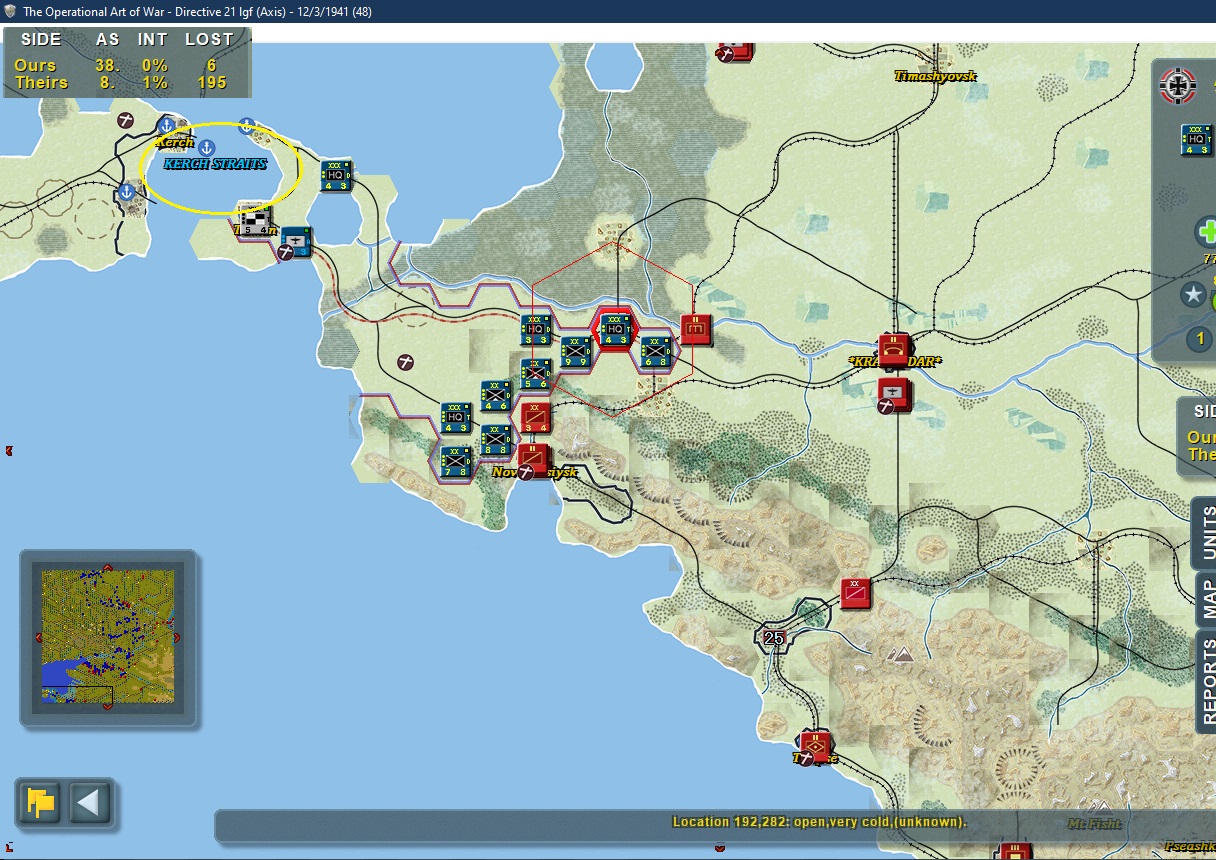Select the infantry 4-6 division unit

[x=496, y=396]
